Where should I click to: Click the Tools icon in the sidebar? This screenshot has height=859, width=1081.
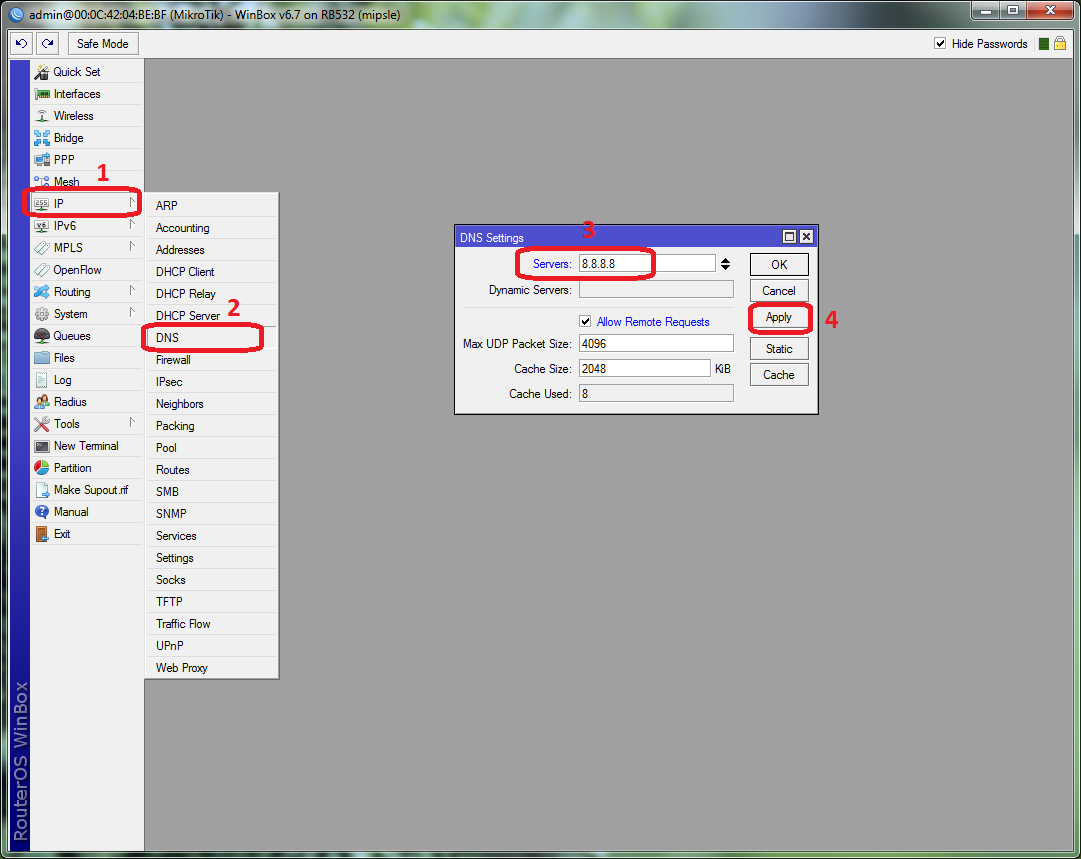(x=42, y=424)
